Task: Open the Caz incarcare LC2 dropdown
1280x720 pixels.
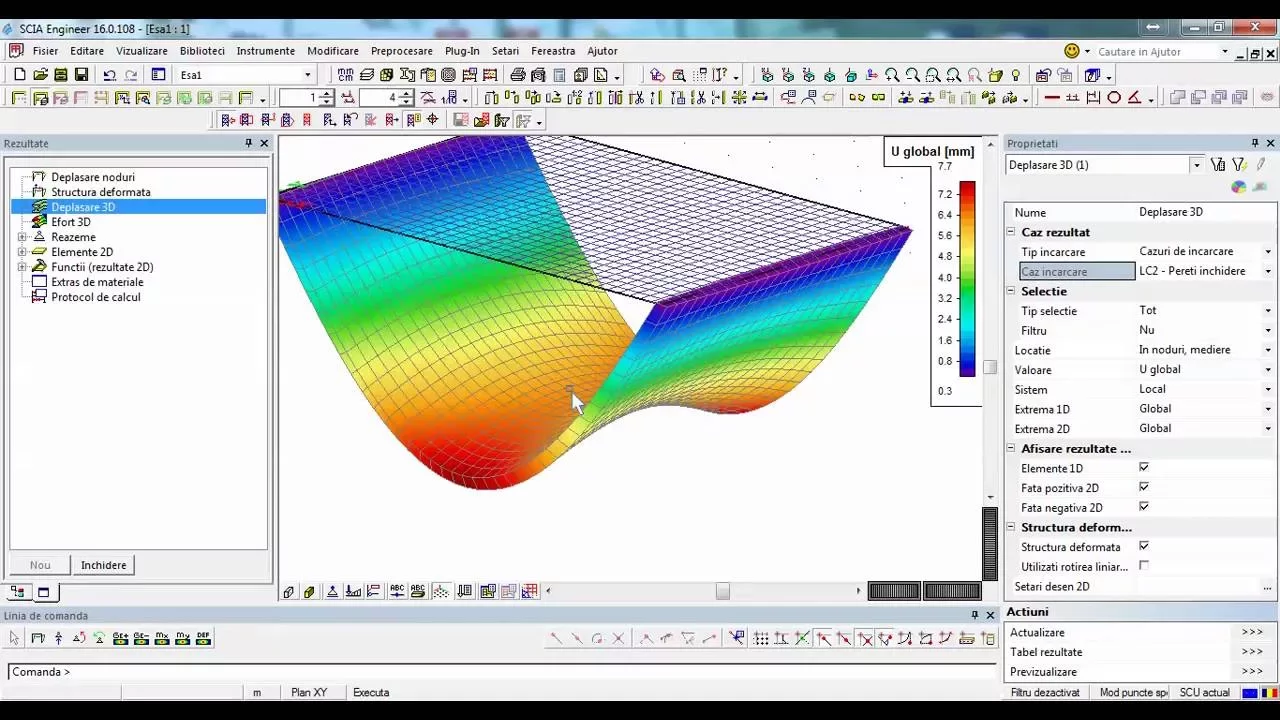Action: click(x=1268, y=271)
